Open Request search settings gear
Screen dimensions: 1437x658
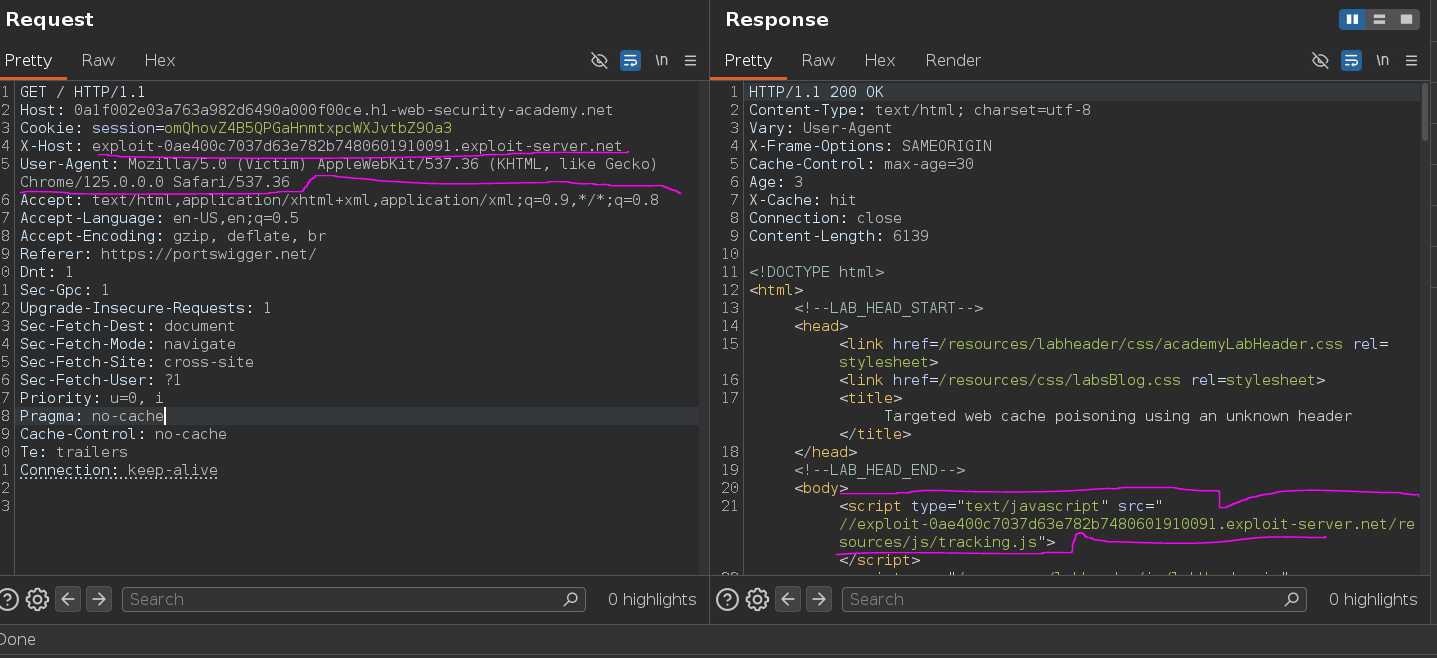click(x=37, y=599)
